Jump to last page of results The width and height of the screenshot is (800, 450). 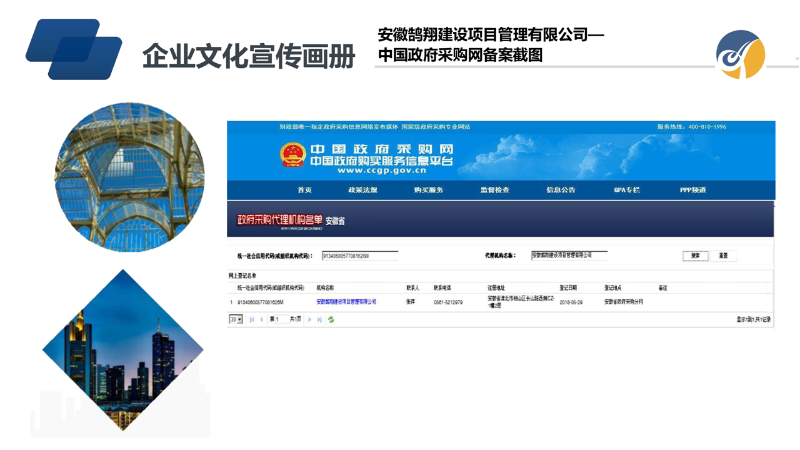point(319,319)
